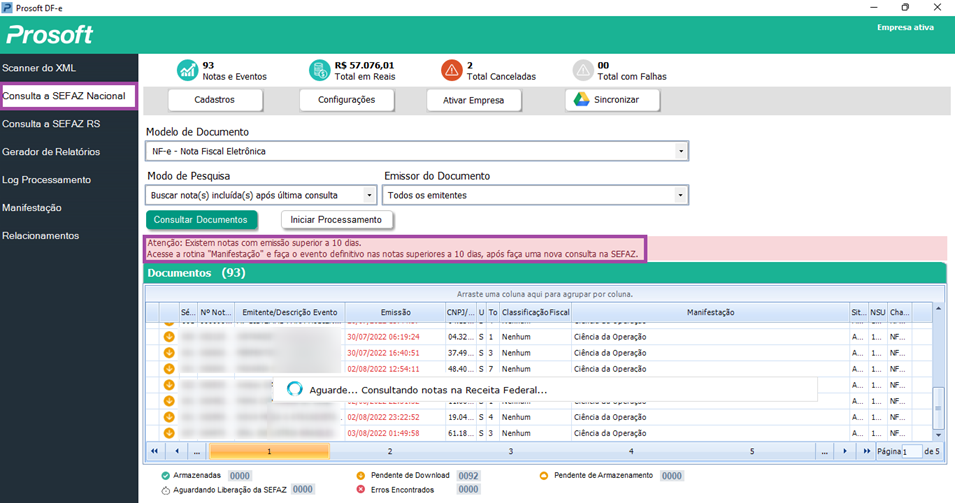Click the Total com Falhas gray icon
This screenshot has height=503, width=955.
tap(582, 70)
